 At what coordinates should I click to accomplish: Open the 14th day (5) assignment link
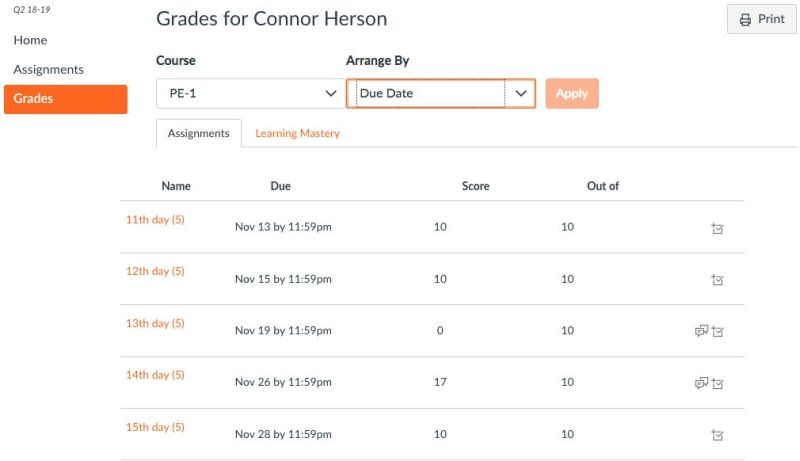pos(155,375)
